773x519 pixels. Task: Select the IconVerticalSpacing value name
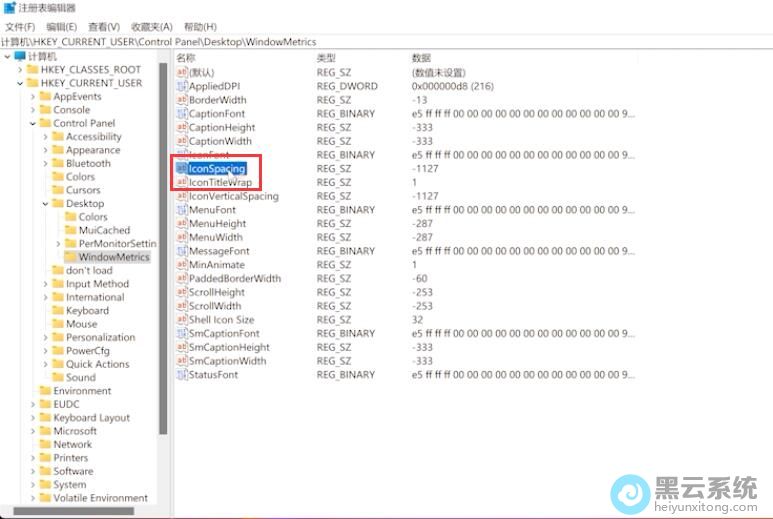[x=234, y=196]
